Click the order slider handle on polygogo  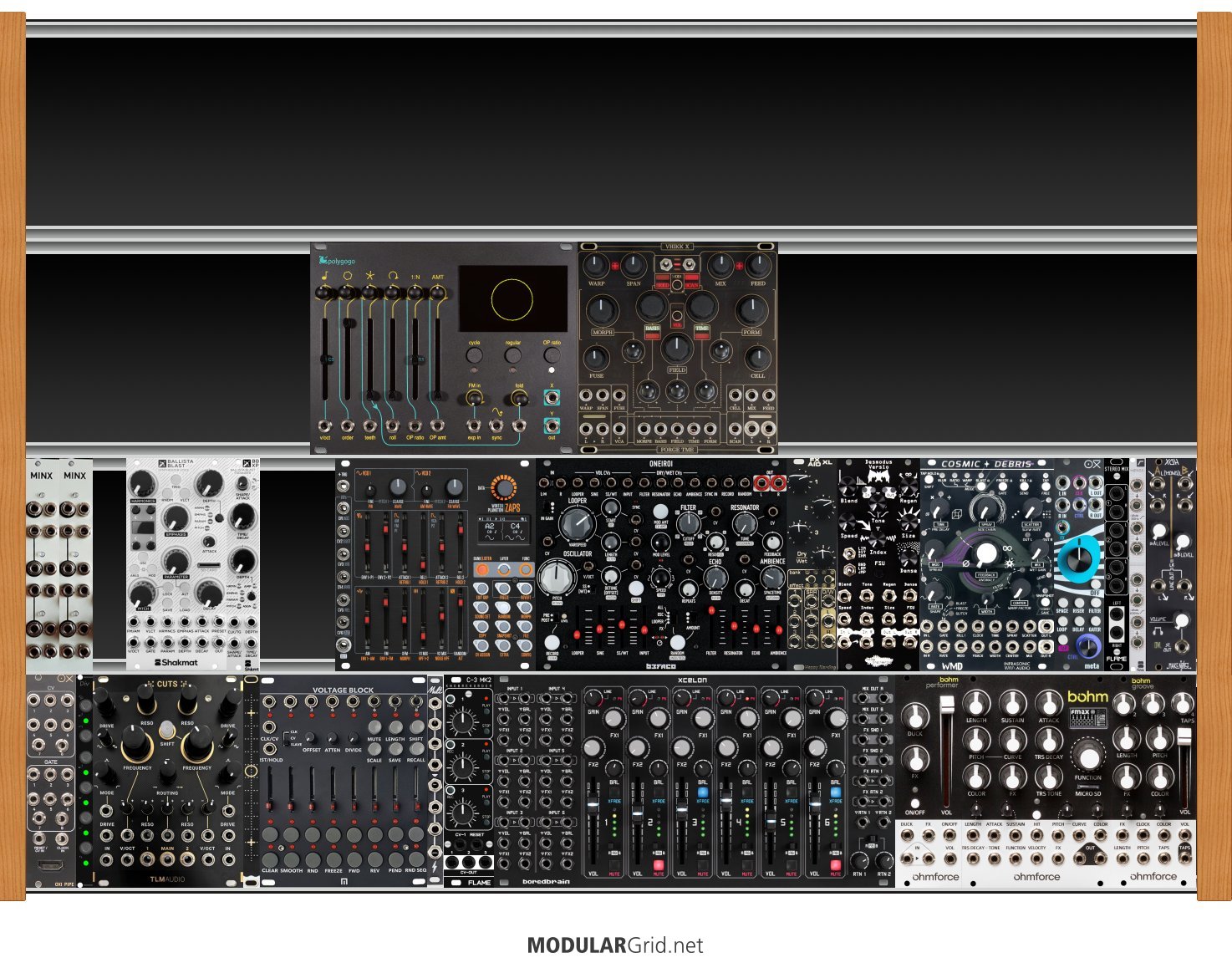(x=348, y=323)
